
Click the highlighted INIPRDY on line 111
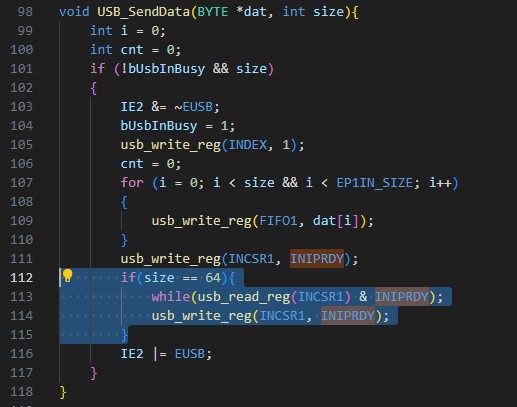[x=317, y=259]
